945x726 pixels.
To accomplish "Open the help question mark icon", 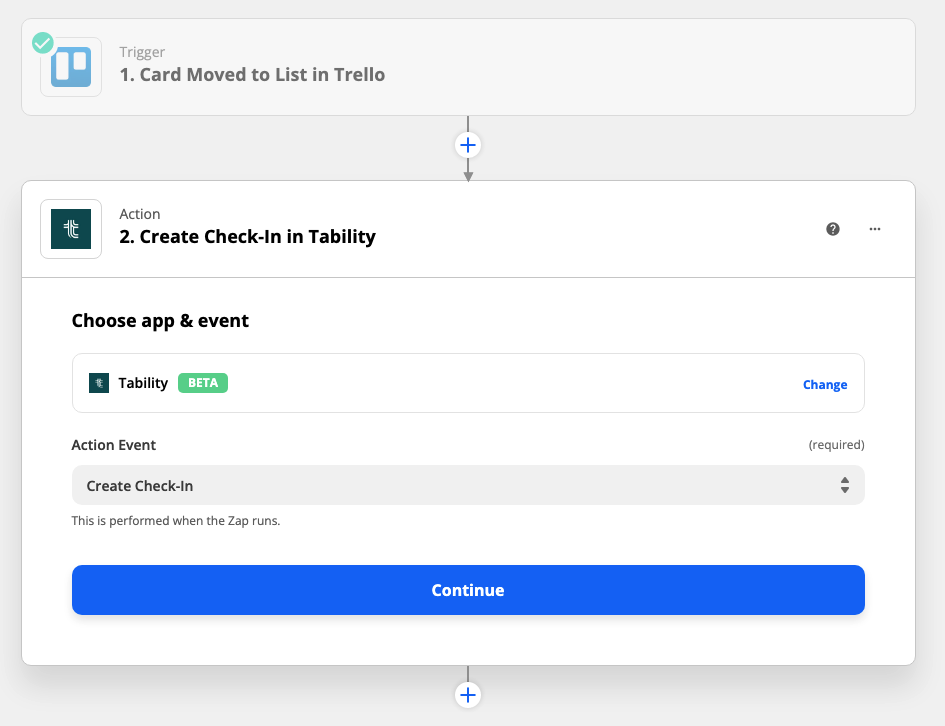I will tap(833, 229).
